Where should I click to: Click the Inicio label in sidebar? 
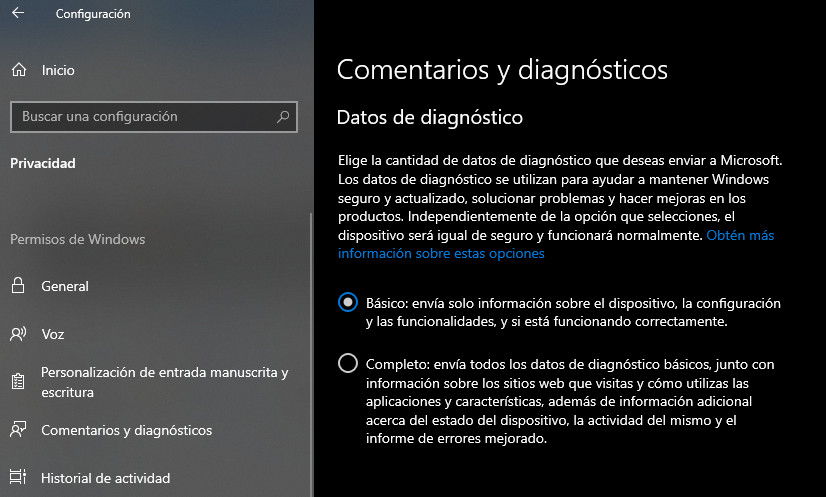pyautogui.click(x=58, y=70)
